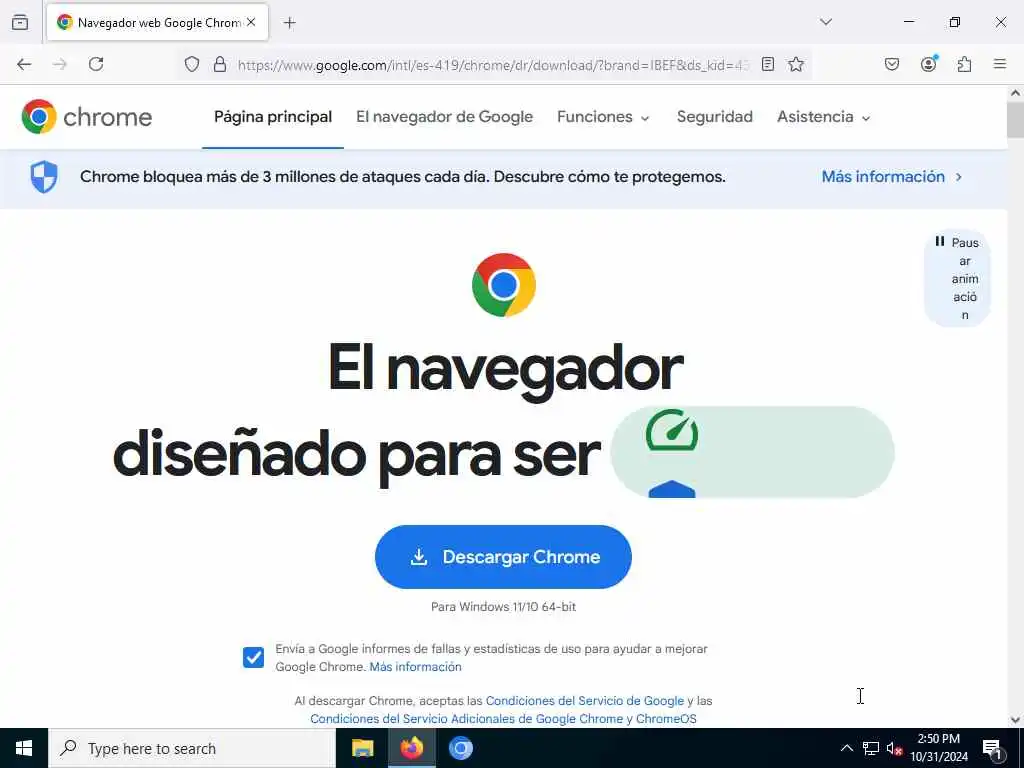Click the Firefox taskbar icon

tap(412, 748)
